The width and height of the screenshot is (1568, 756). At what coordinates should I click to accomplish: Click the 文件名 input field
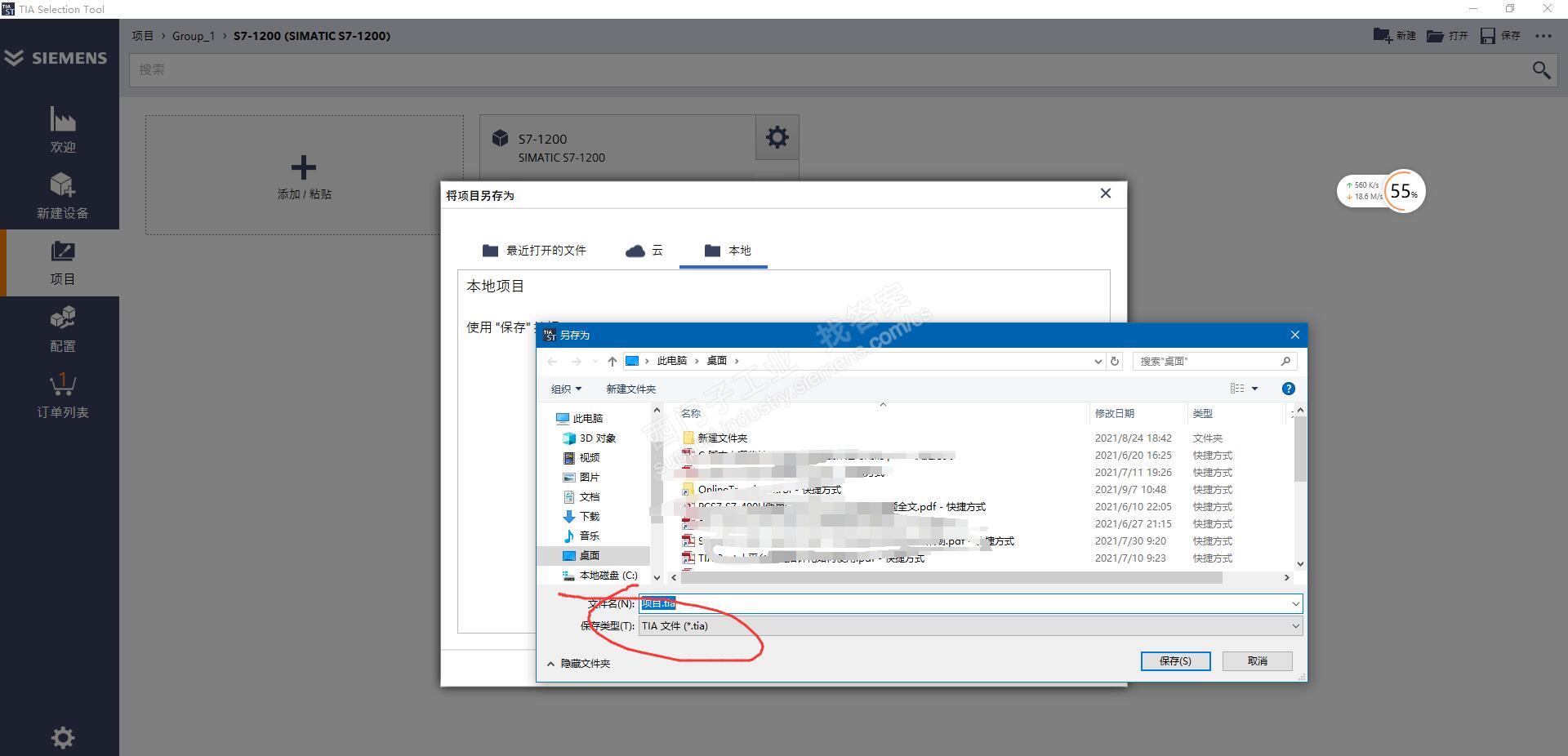(x=964, y=604)
